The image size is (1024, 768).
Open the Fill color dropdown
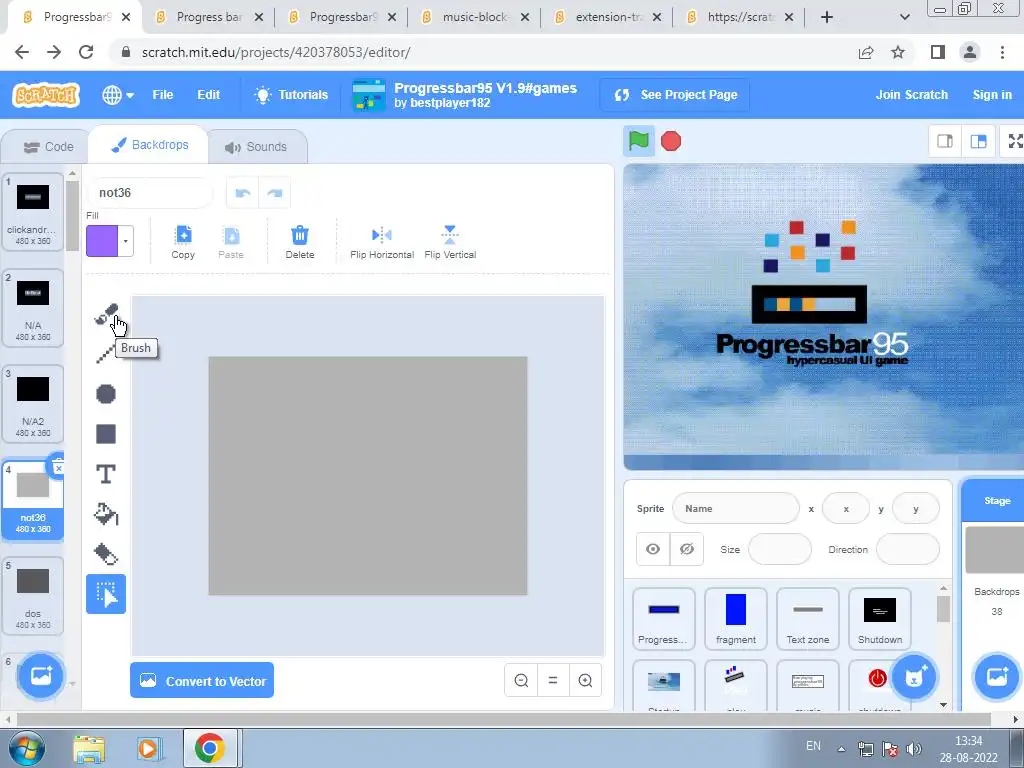[125, 241]
